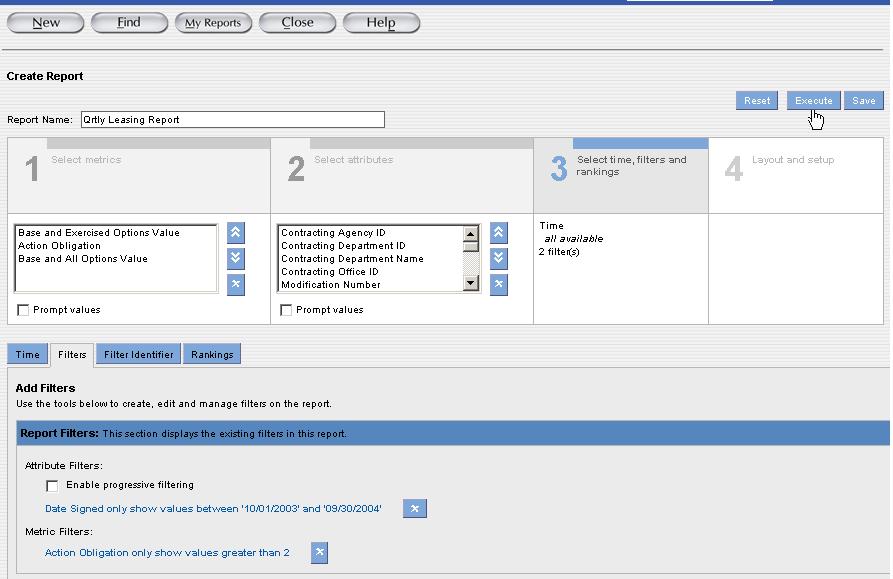This screenshot has width=893, height=579.
Task: Switch to the Filters tab
Action: pos(72,355)
